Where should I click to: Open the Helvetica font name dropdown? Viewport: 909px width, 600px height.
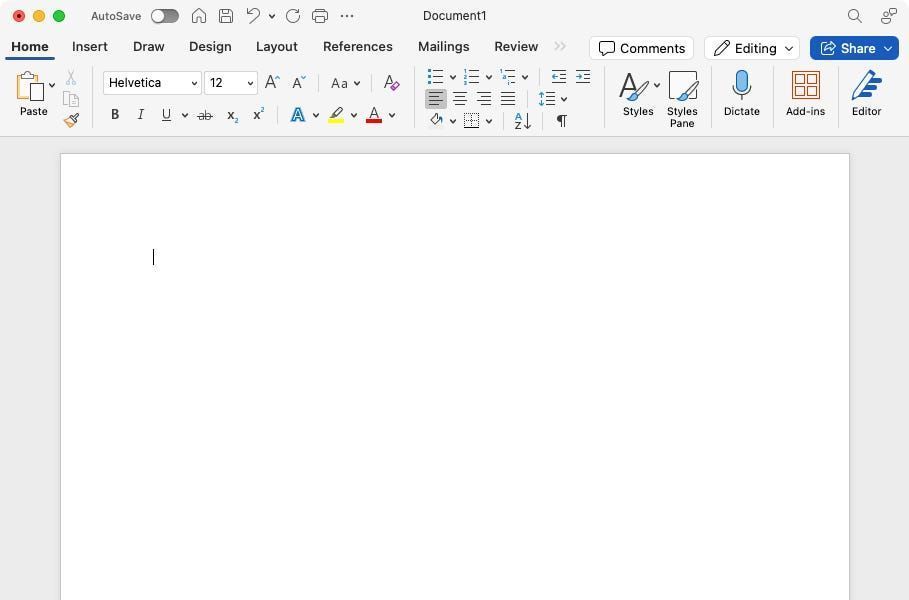tap(152, 83)
